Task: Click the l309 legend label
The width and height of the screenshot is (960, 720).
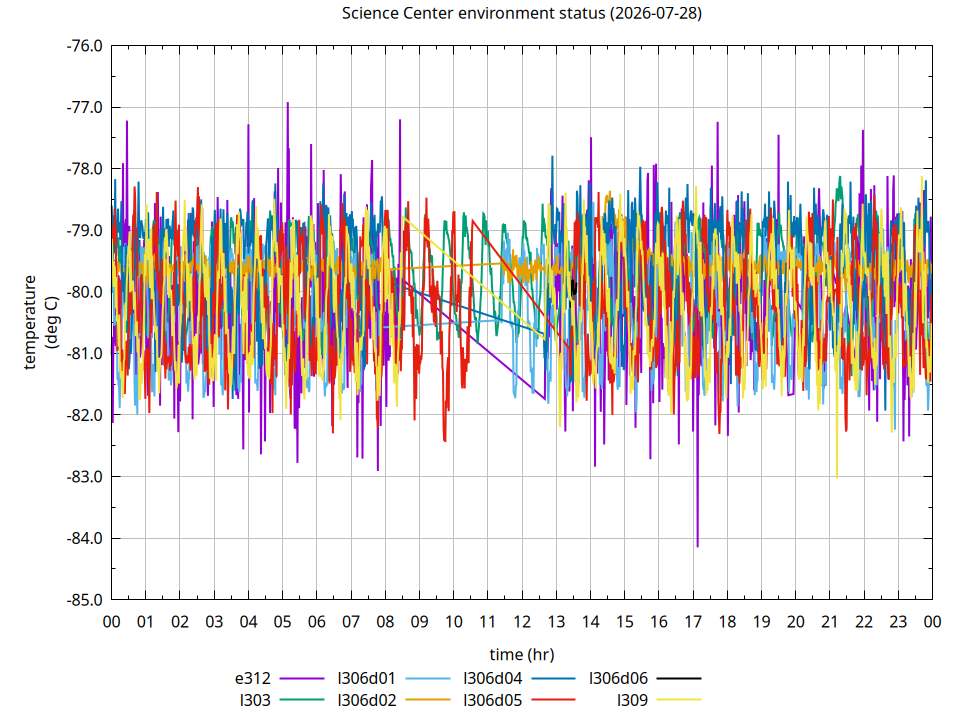Action: tap(632, 700)
